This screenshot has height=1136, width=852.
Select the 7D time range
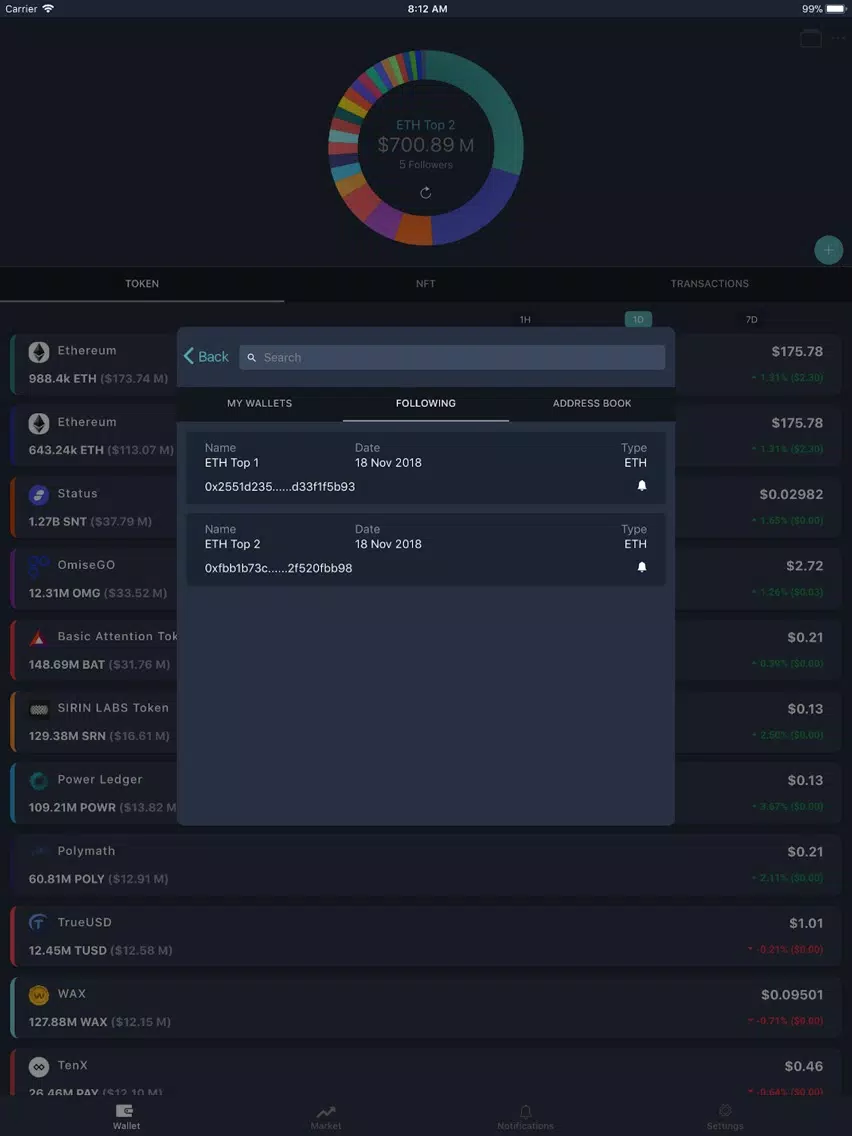pos(752,320)
